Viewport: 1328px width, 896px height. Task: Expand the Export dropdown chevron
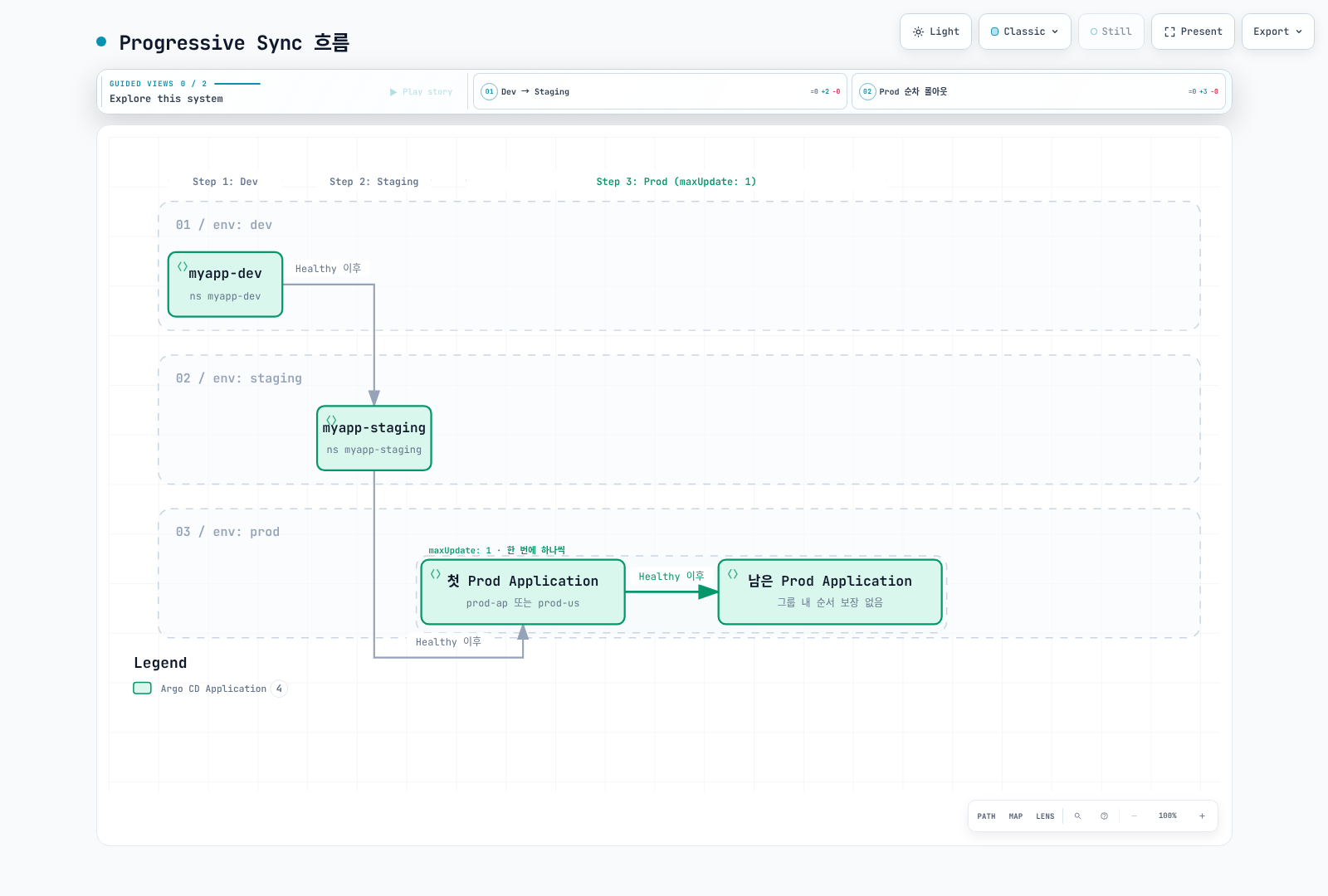click(1299, 32)
